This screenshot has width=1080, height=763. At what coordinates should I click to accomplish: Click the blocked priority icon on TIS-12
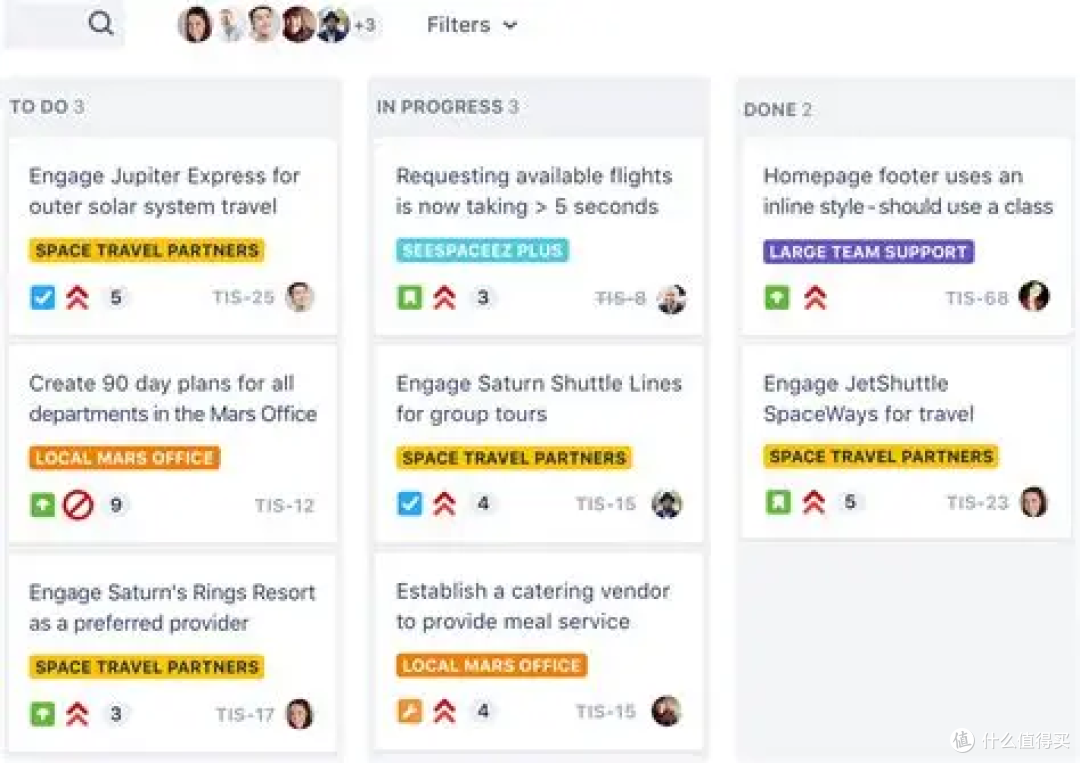pos(78,505)
